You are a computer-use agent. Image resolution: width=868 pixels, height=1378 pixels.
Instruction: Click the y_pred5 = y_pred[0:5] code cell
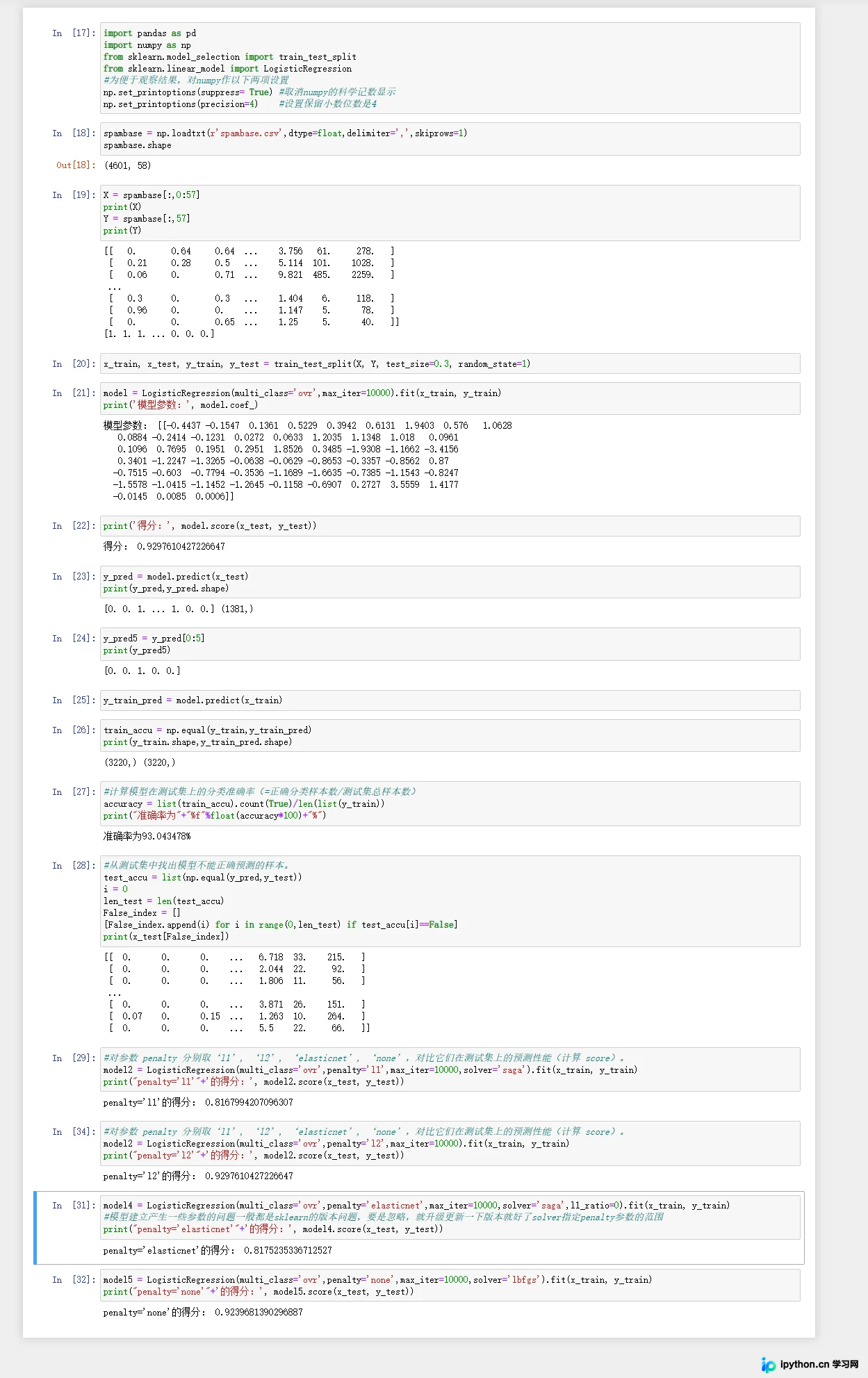450,644
